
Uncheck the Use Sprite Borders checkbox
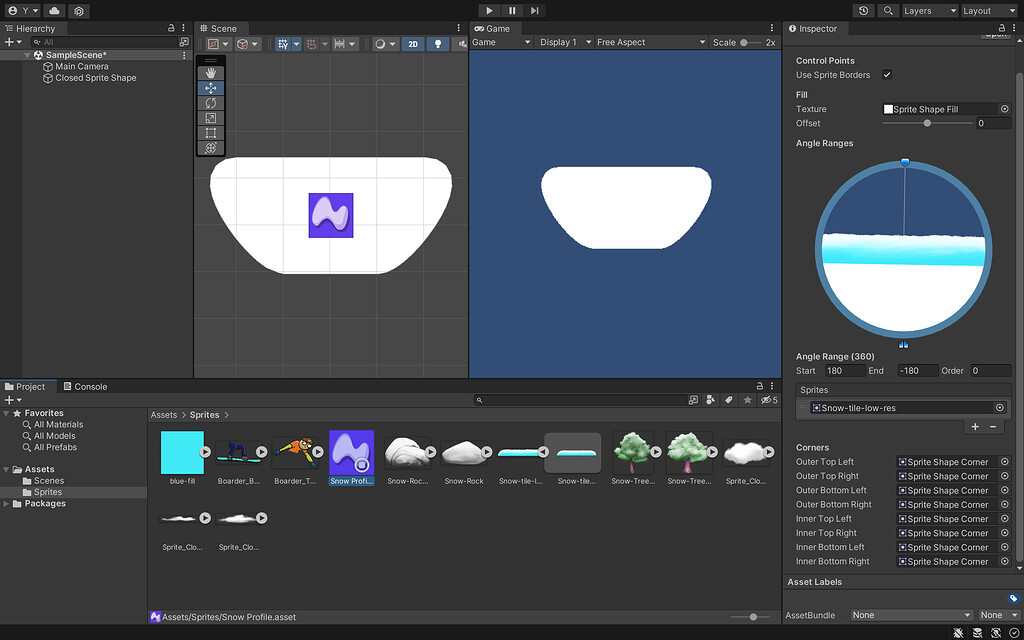[886, 74]
